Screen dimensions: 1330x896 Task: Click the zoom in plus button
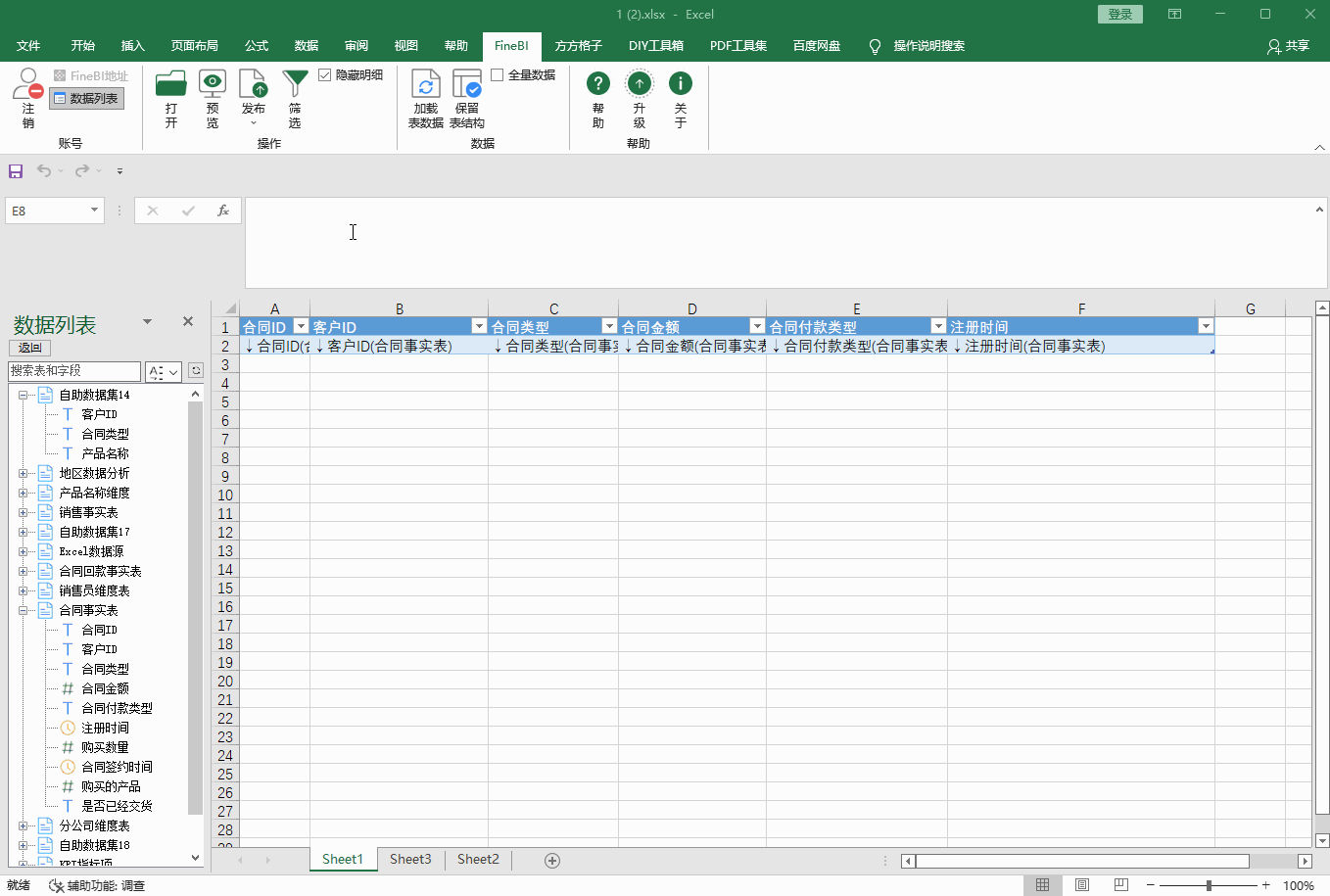tap(1266, 885)
